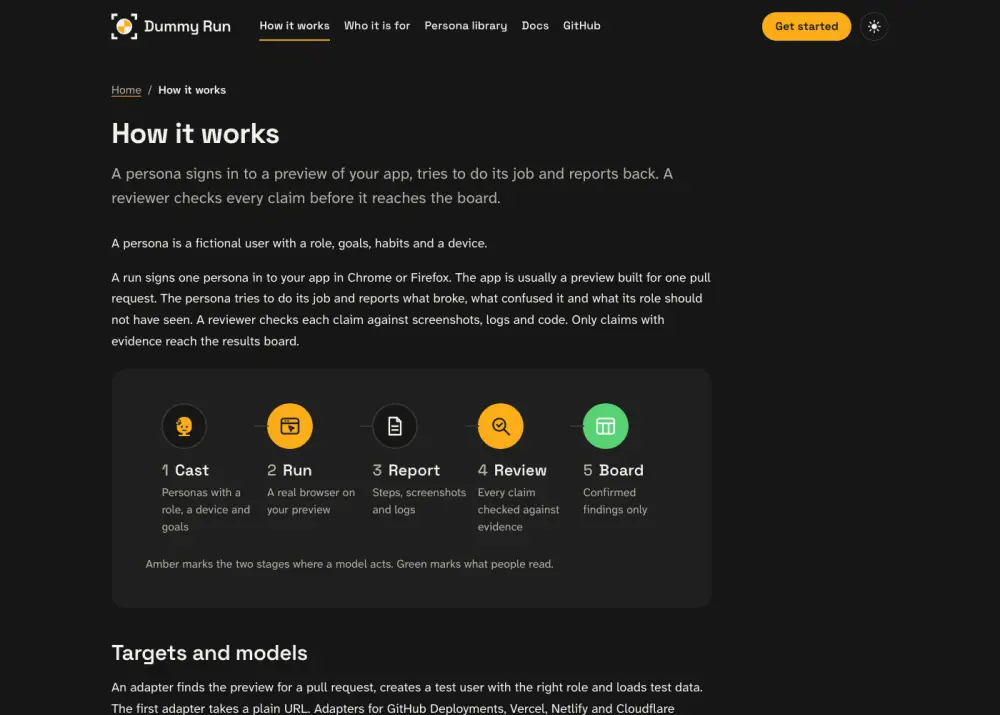Click the 1 Cast step title

coord(185,470)
